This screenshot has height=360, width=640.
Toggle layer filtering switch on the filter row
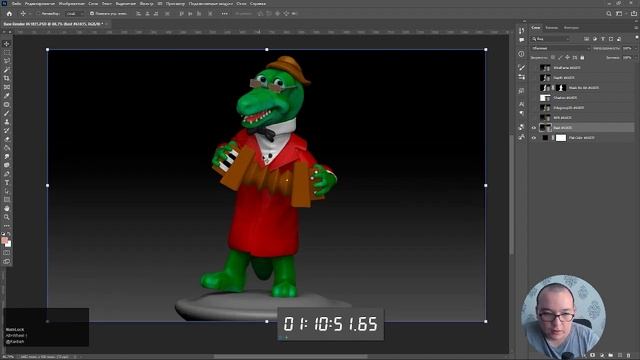point(637,38)
